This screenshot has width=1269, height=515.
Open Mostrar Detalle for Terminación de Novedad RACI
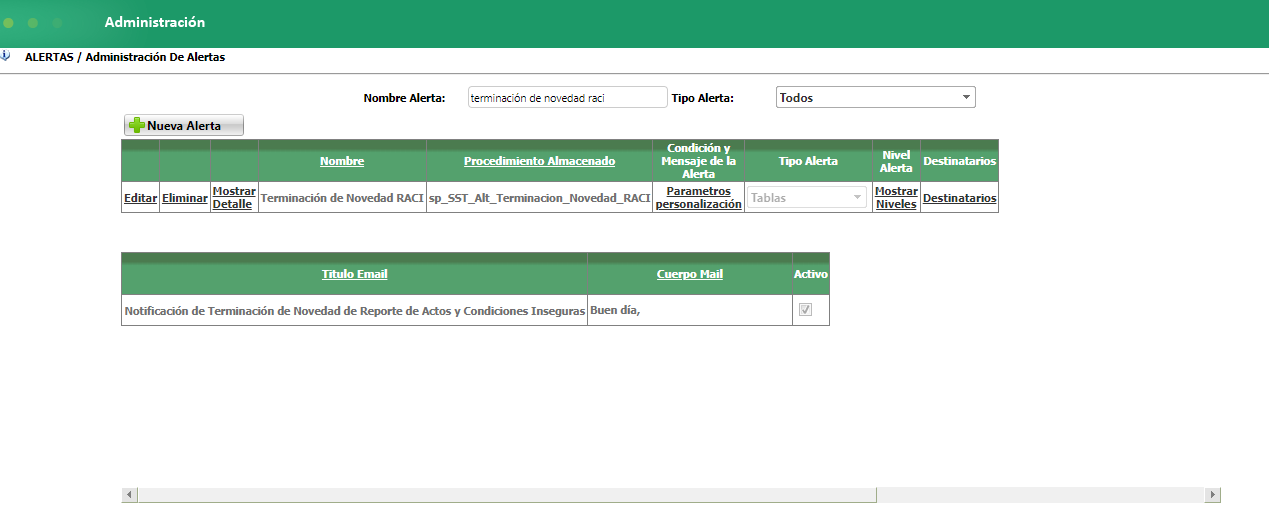tap(234, 197)
